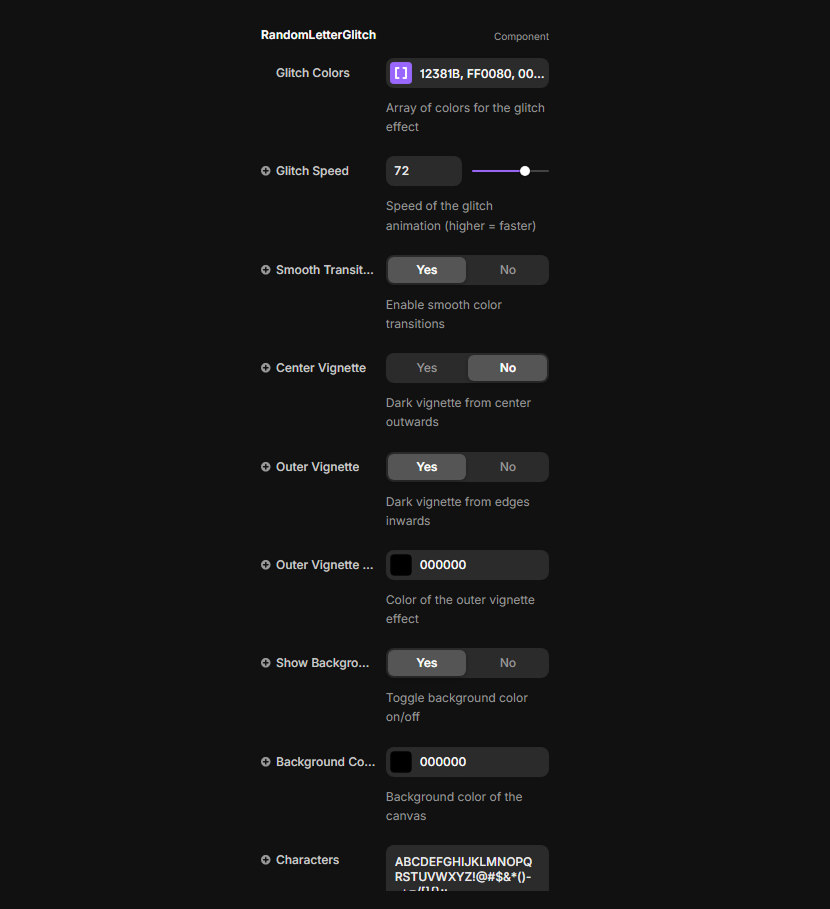
Task: Click the plus icon beside Show Background
Action: pyautogui.click(x=266, y=663)
